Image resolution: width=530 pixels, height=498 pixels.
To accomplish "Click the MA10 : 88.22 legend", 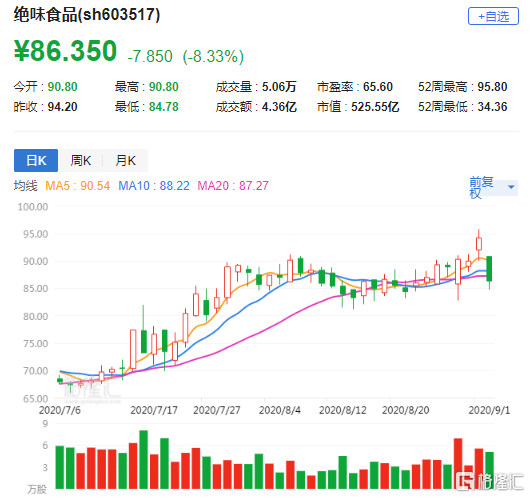I will pos(154,186).
